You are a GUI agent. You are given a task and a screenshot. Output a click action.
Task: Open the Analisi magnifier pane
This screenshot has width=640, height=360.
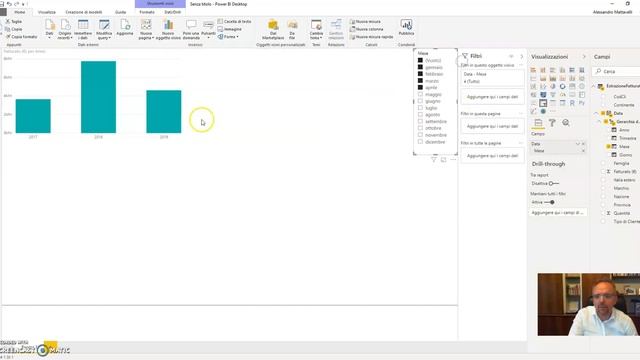(566, 122)
